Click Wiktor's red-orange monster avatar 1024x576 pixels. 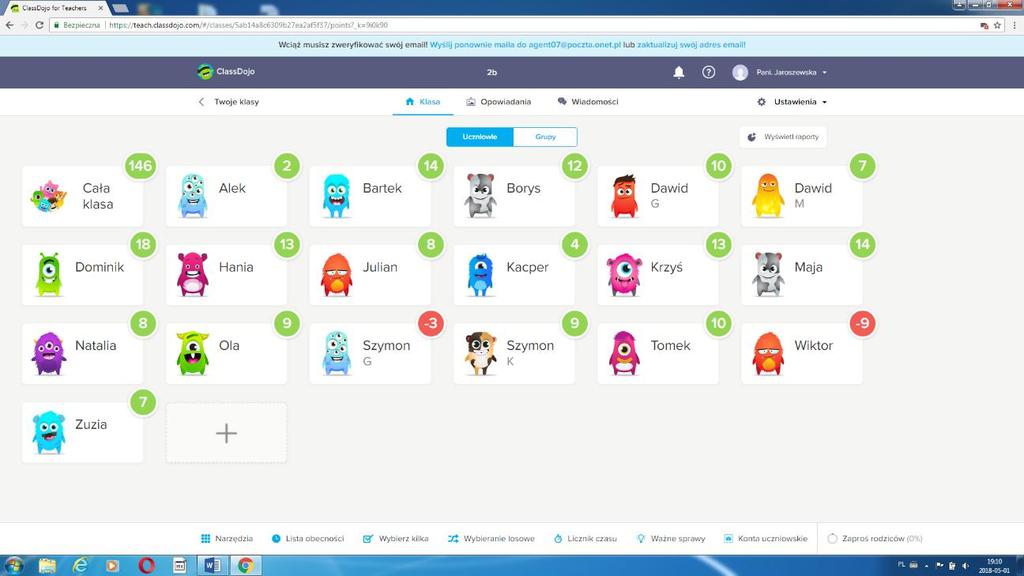768,353
